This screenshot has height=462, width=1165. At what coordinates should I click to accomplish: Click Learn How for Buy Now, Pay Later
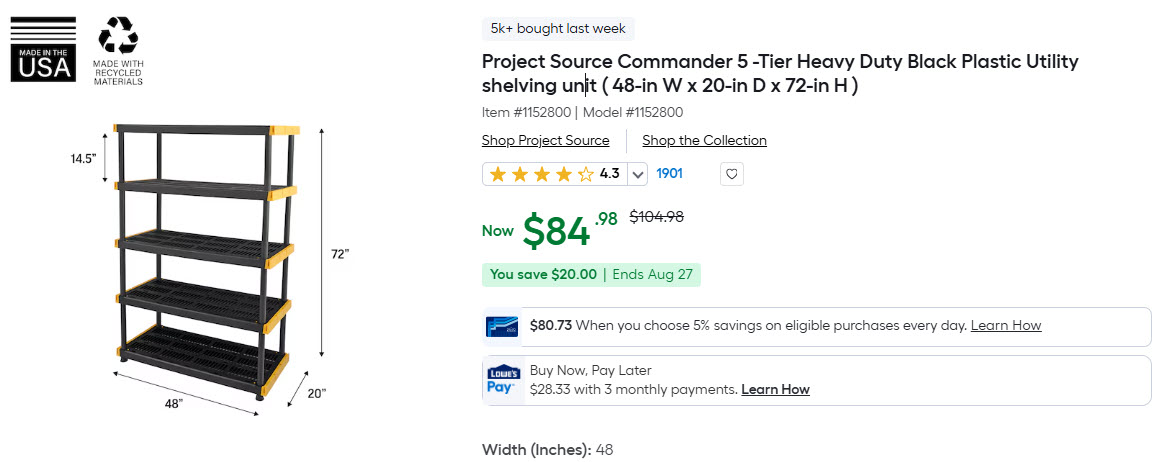tap(776, 389)
